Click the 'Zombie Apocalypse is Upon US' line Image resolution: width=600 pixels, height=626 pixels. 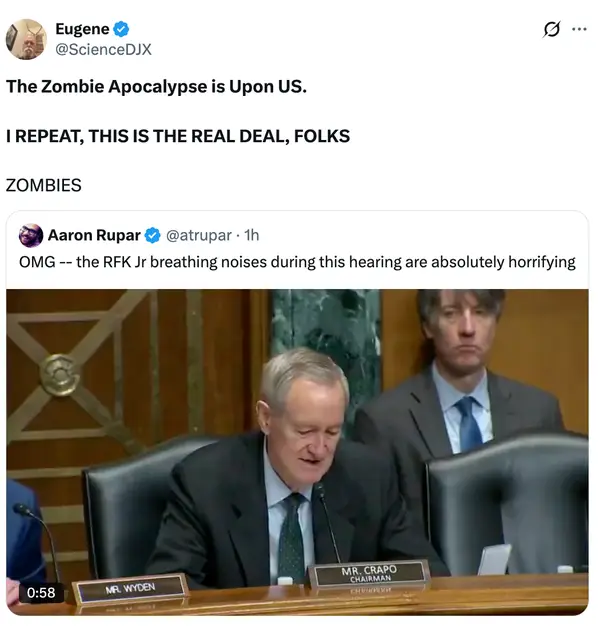tap(156, 87)
